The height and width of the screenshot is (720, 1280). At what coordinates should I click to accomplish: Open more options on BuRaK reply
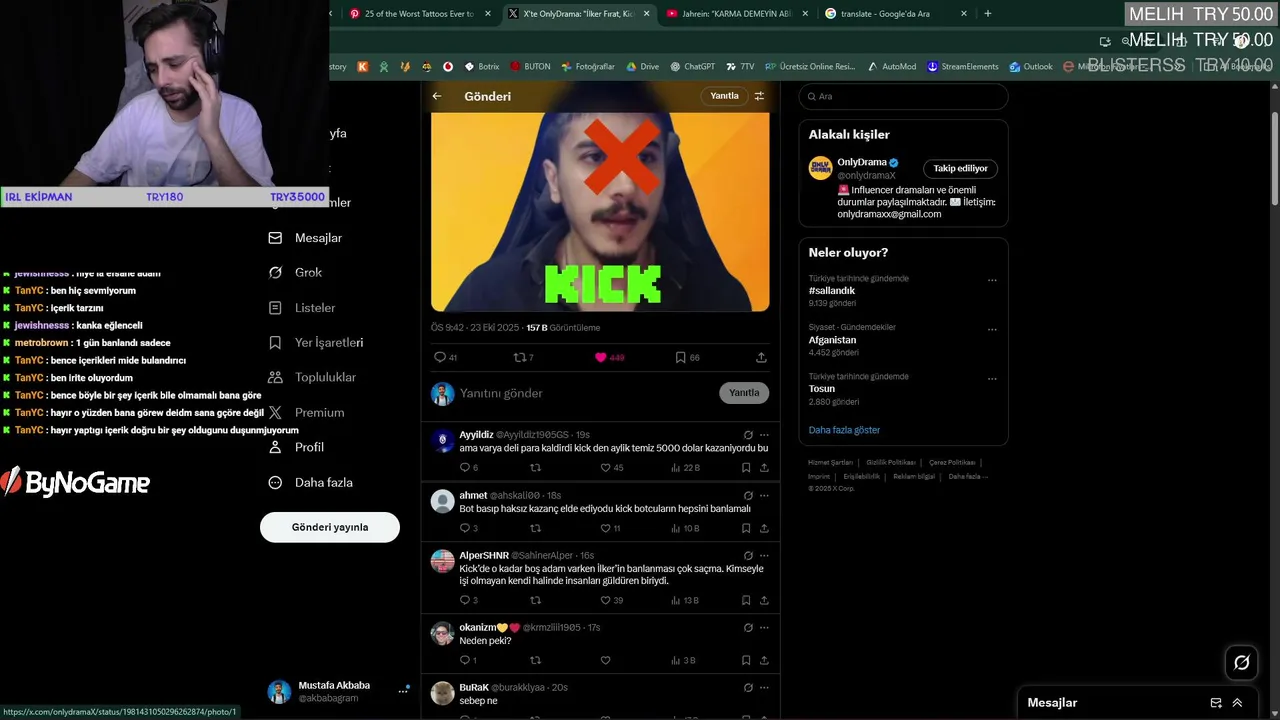point(764,687)
